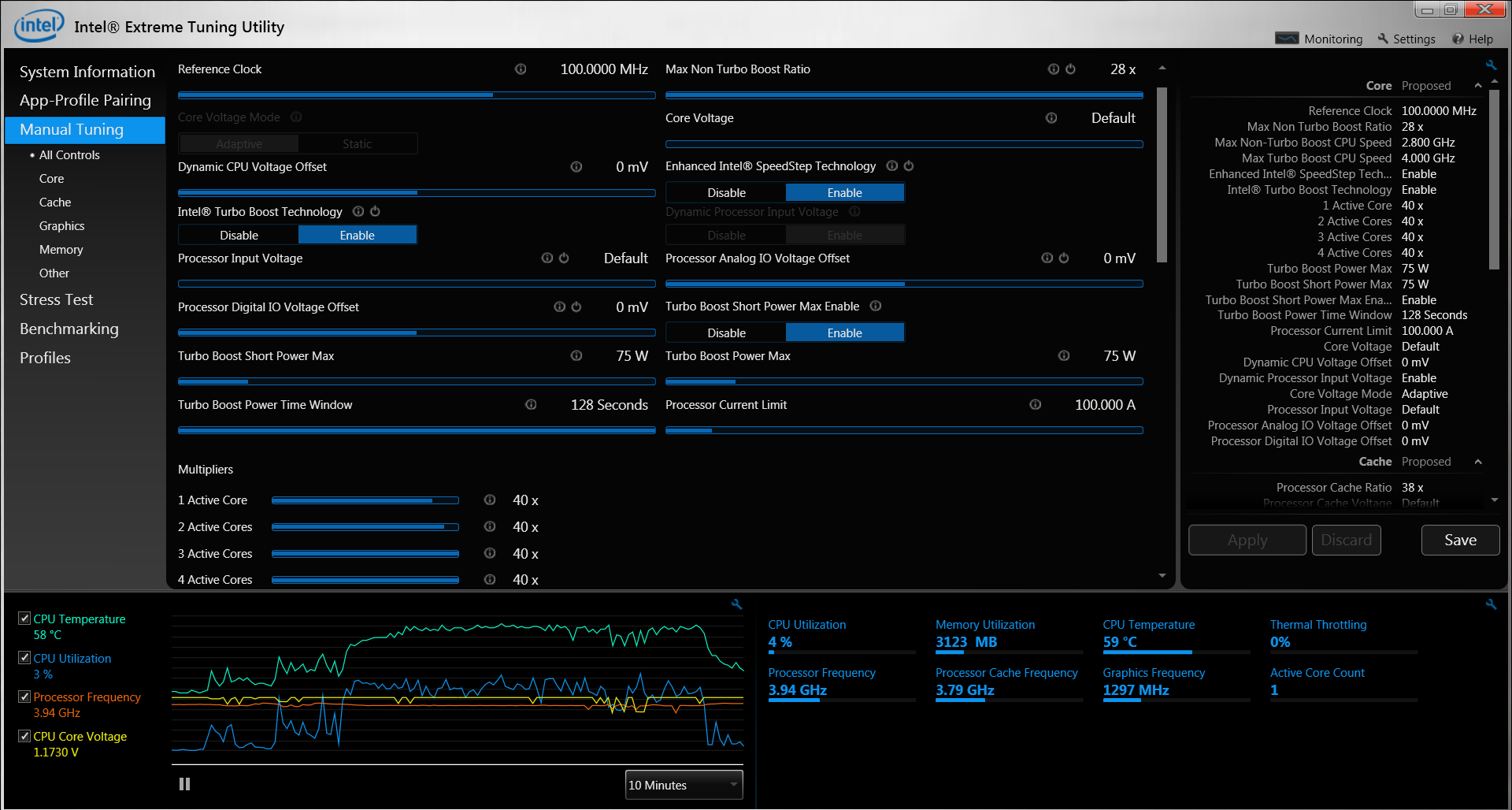
Task: Uncheck the CPU Temperature checkbox
Action: 24,619
